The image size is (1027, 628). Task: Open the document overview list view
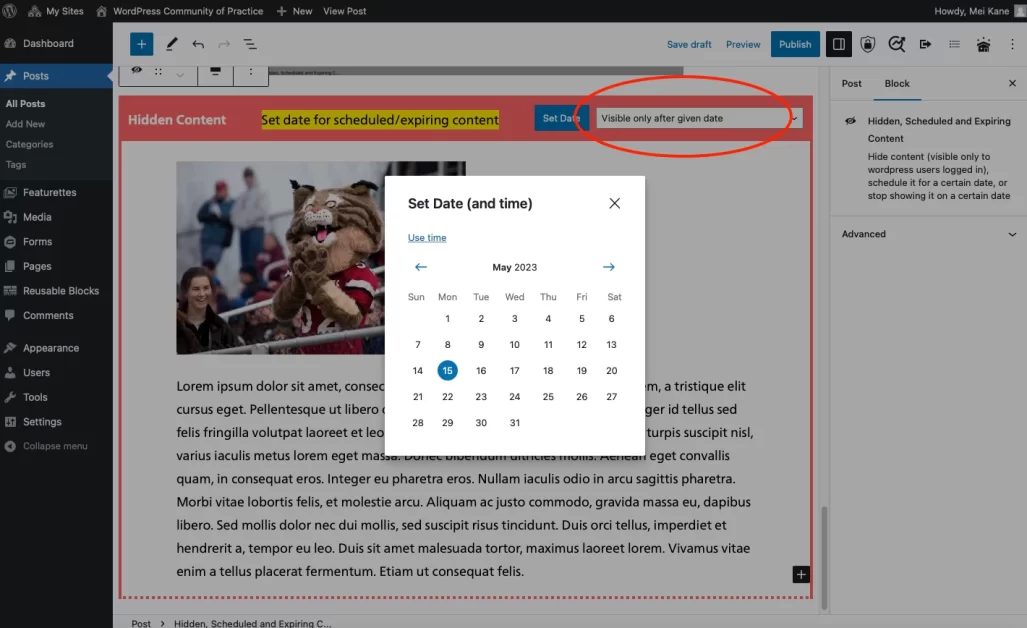(x=250, y=44)
